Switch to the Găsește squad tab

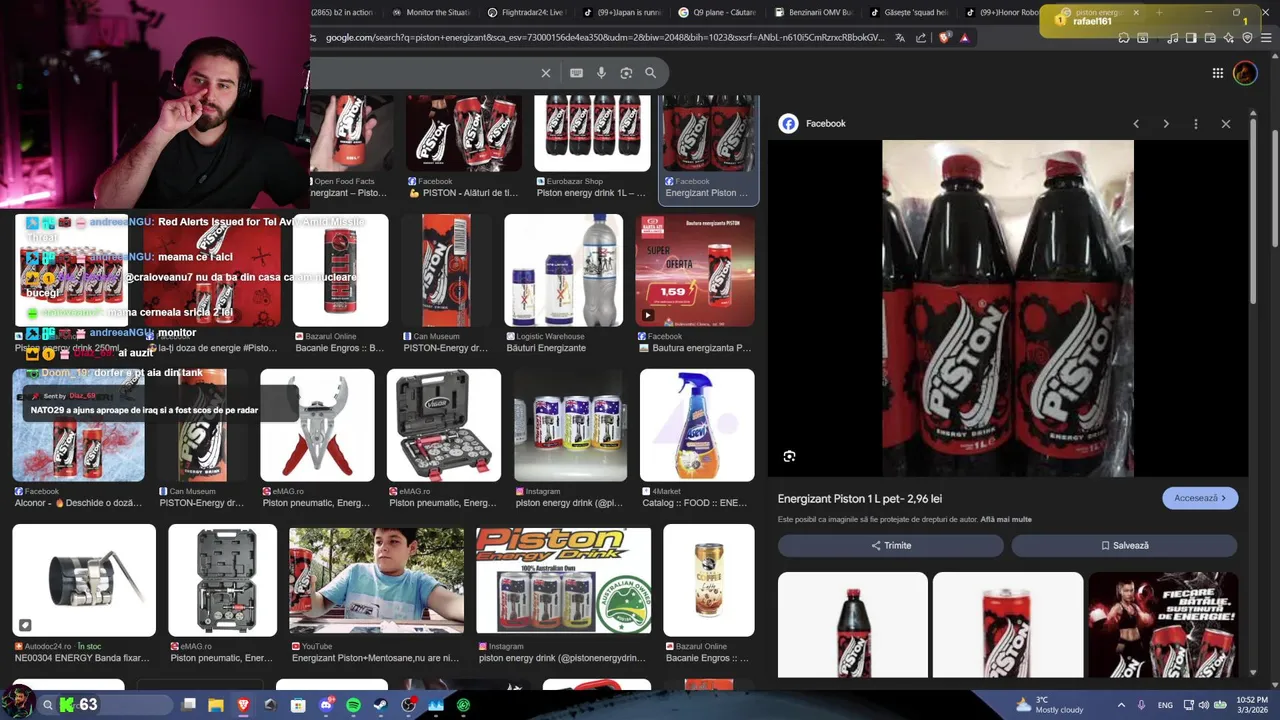pyautogui.click(x=909, y=13)
